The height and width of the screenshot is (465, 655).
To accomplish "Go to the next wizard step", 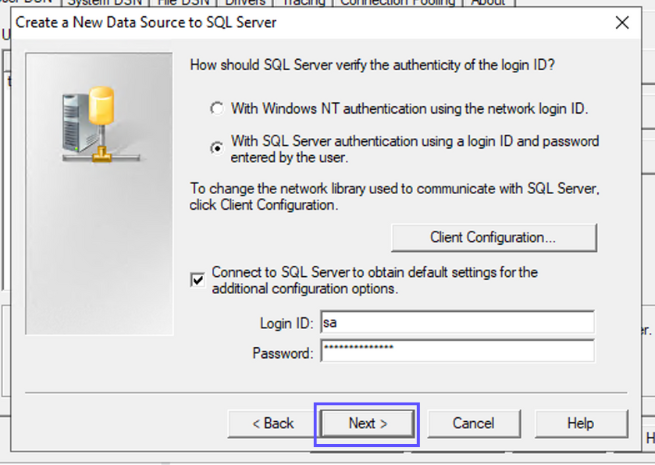I will point(367,423).
